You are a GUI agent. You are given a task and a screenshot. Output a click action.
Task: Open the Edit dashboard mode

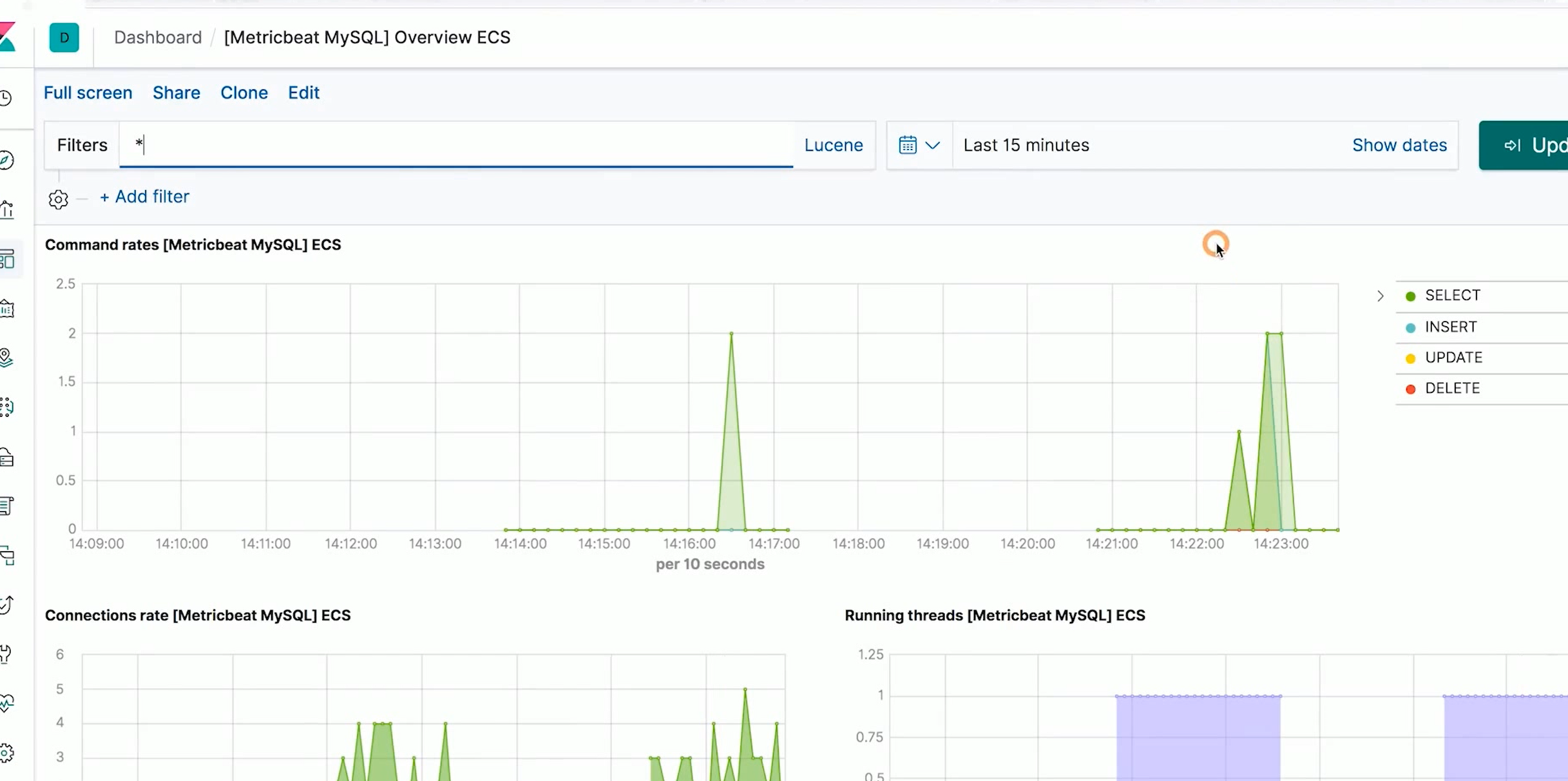point(303,93)
